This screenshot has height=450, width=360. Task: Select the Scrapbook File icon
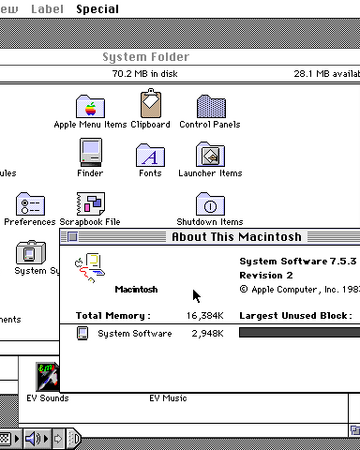coord(91,204)
